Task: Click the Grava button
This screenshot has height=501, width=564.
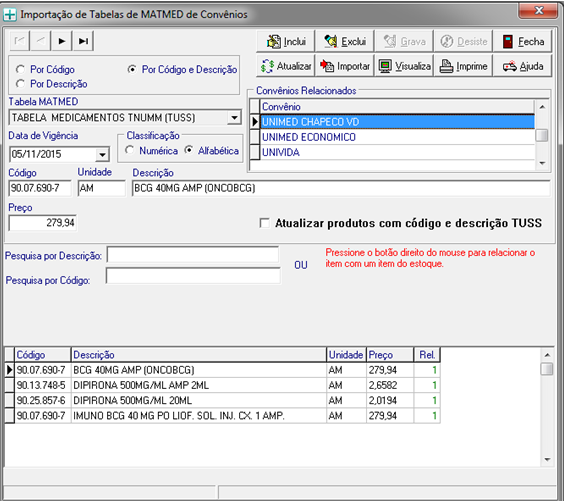Action: tap(404, 41)
